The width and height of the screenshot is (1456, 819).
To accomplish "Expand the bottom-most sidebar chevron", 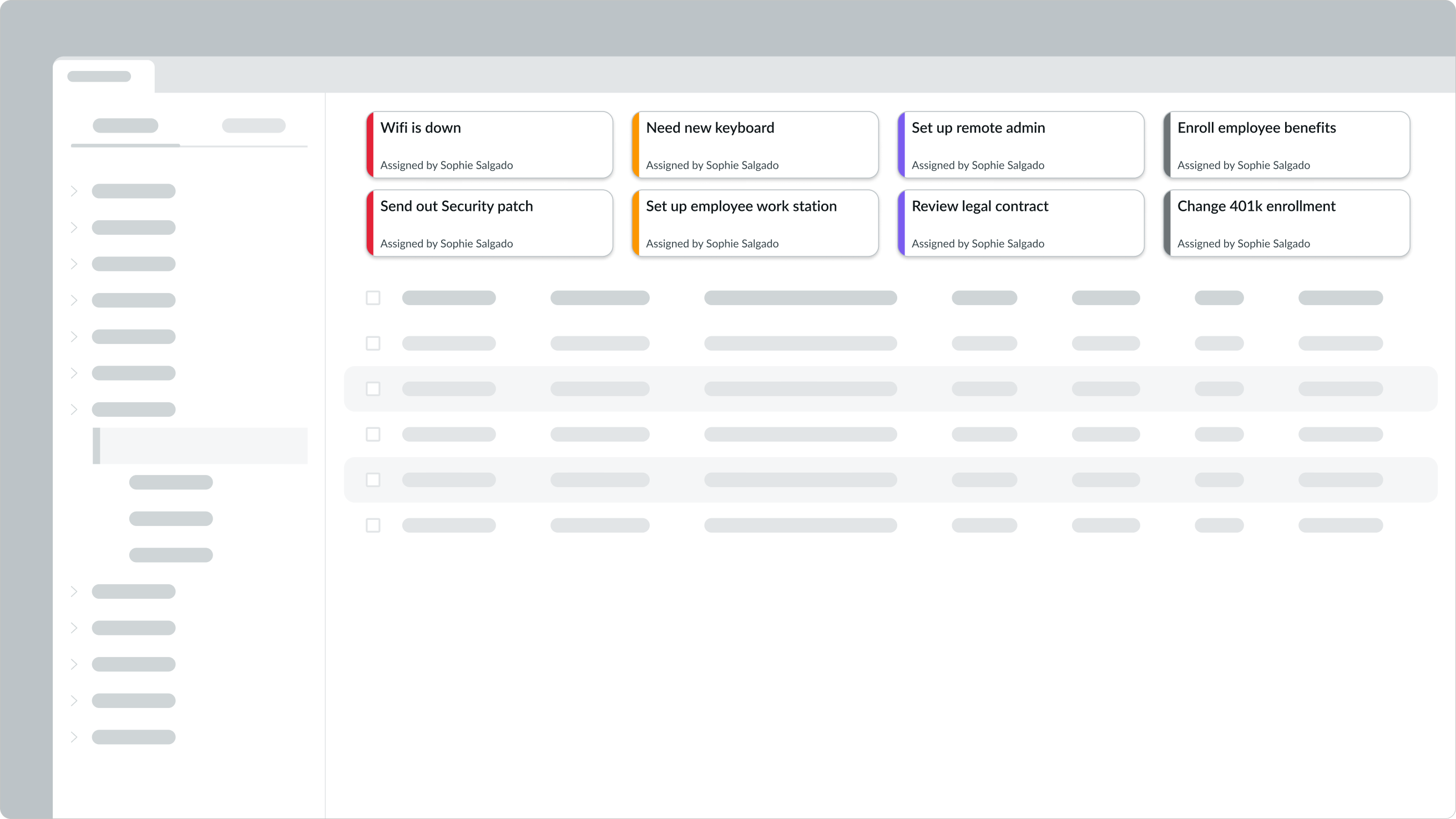I will click(x=74, y=737).
